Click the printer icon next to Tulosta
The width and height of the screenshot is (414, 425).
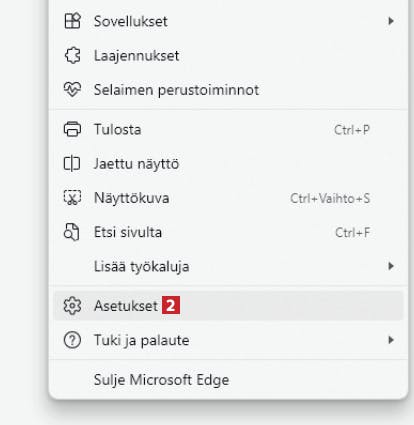coord(72,129)
